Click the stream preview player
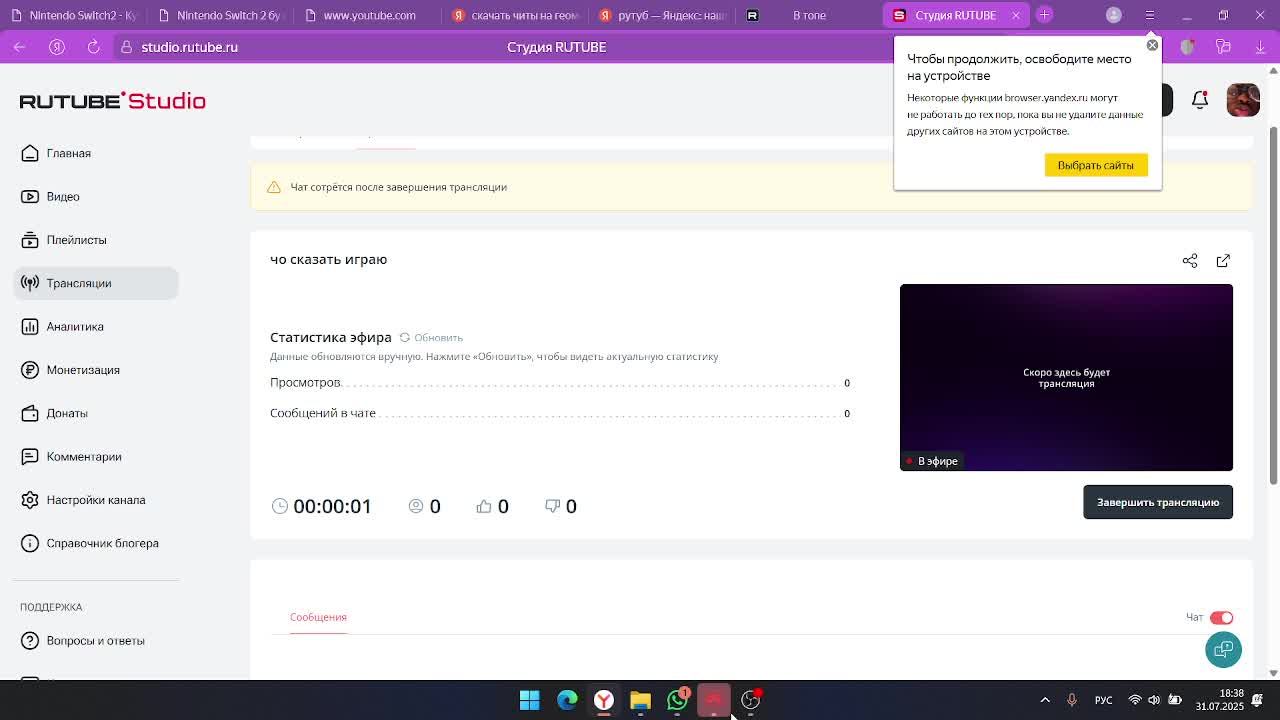 click(1066, 377)
